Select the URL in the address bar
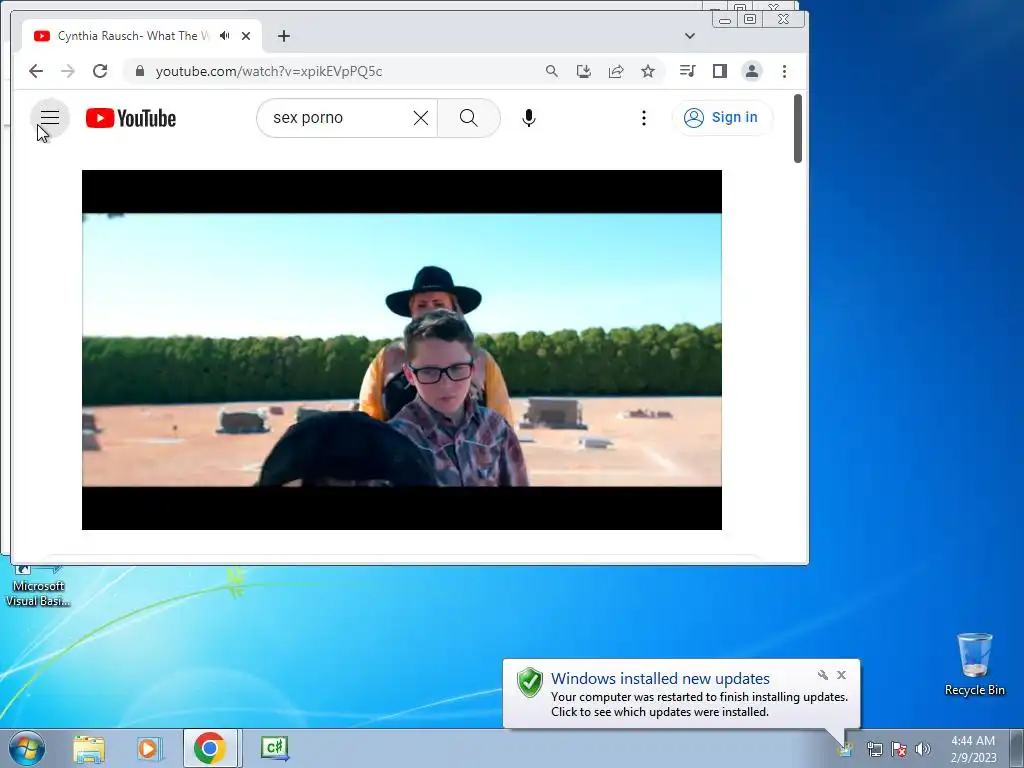 [x=269, y=71]
